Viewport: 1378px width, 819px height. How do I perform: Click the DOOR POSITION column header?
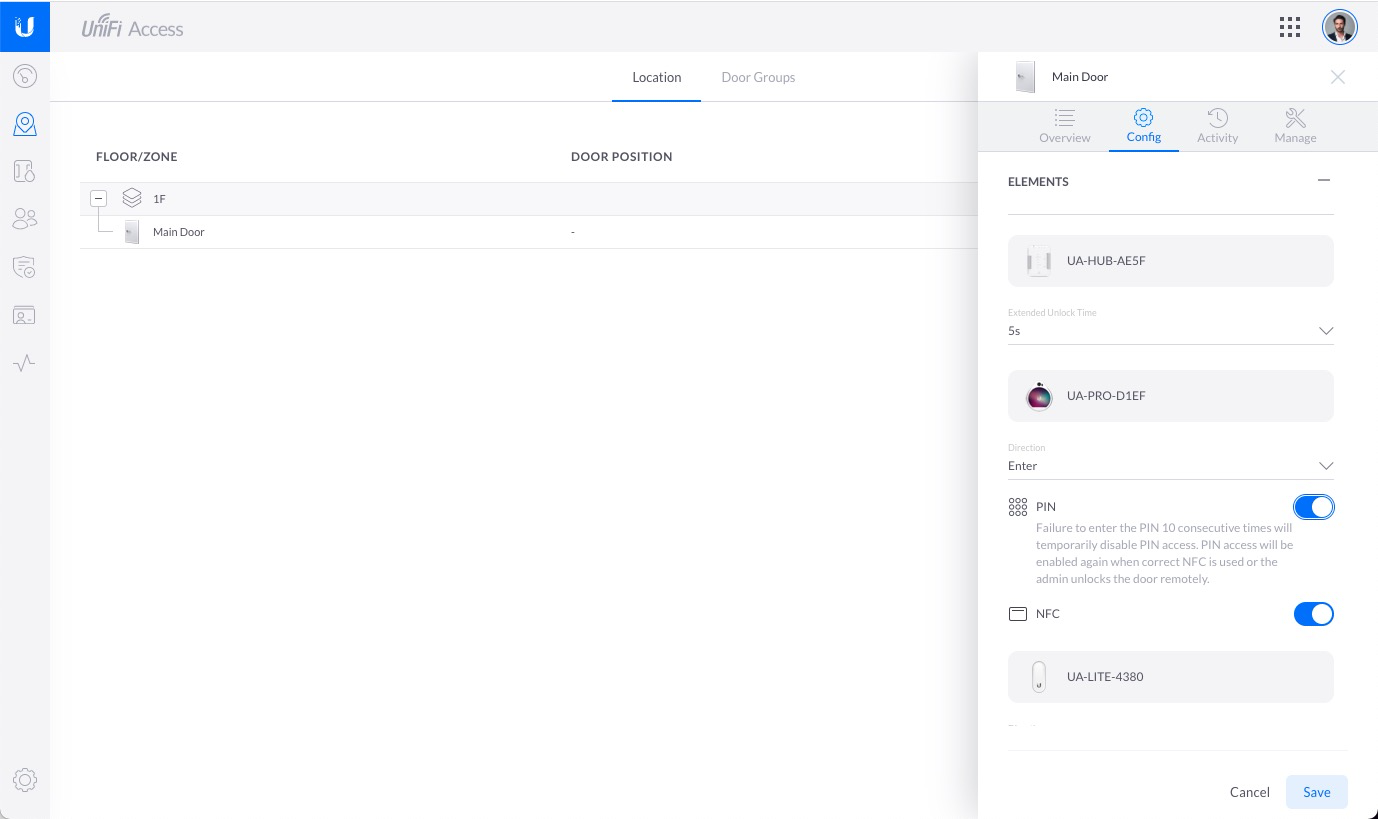pyautogui.click(x=621, y=157)
